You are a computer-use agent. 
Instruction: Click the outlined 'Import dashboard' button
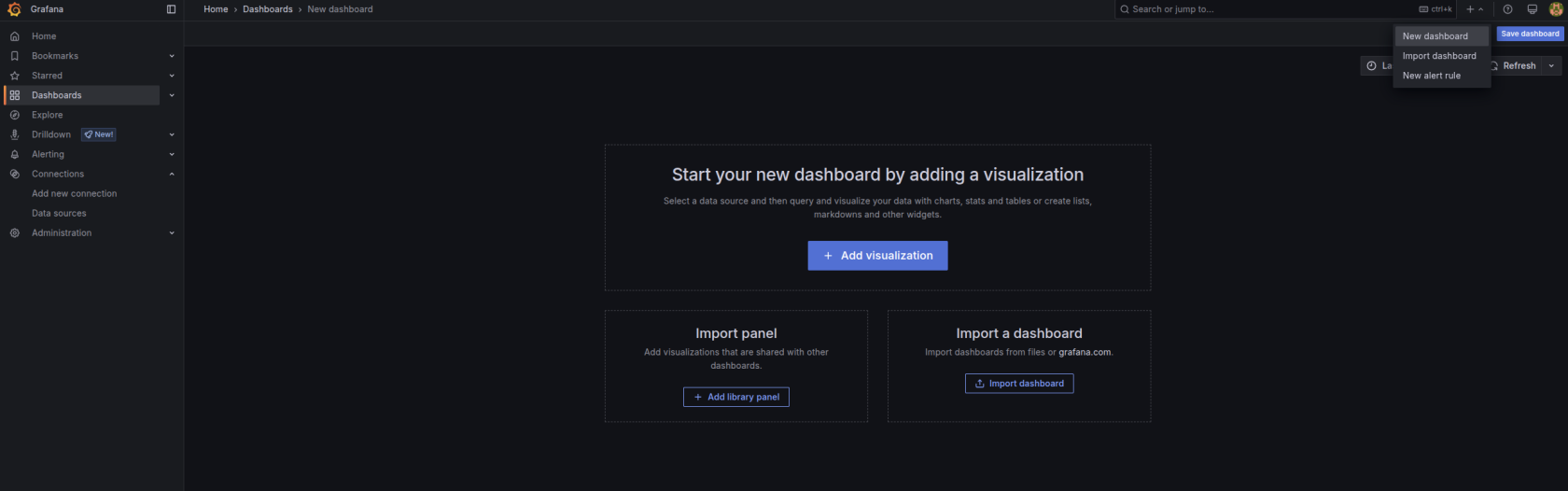point(1019,384)
